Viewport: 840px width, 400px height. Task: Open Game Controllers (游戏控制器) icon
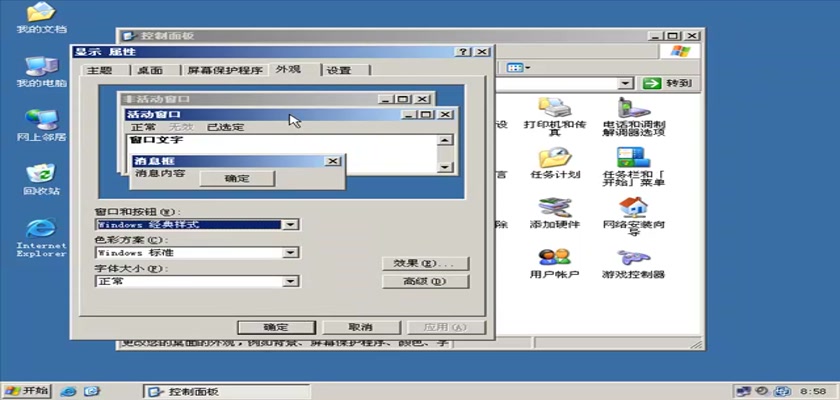pyautogui.click(x=633, y=263)
